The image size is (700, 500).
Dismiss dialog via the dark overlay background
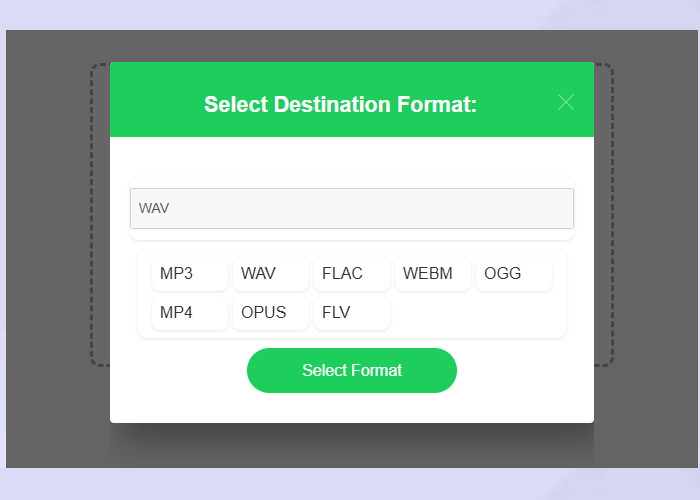54,250
